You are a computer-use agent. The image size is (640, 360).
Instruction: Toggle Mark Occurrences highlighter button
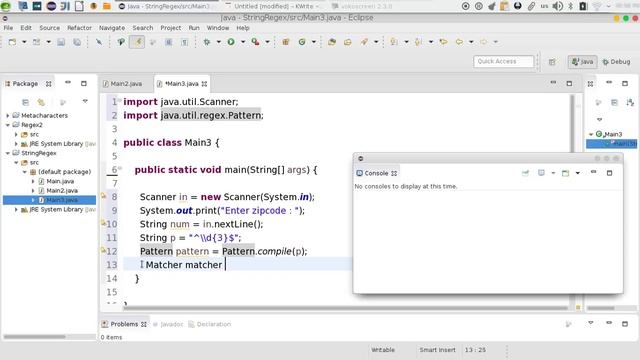pos(137,42)
